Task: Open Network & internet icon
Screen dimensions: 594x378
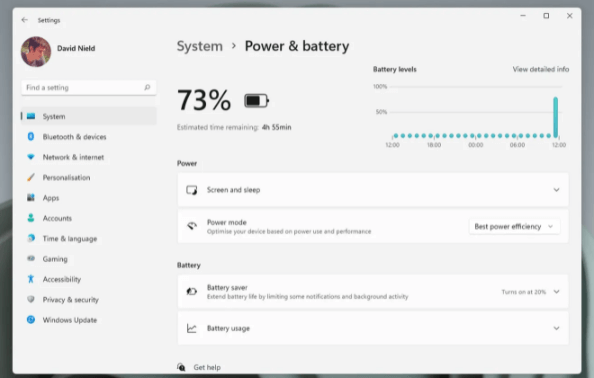Action: (31, 157)
